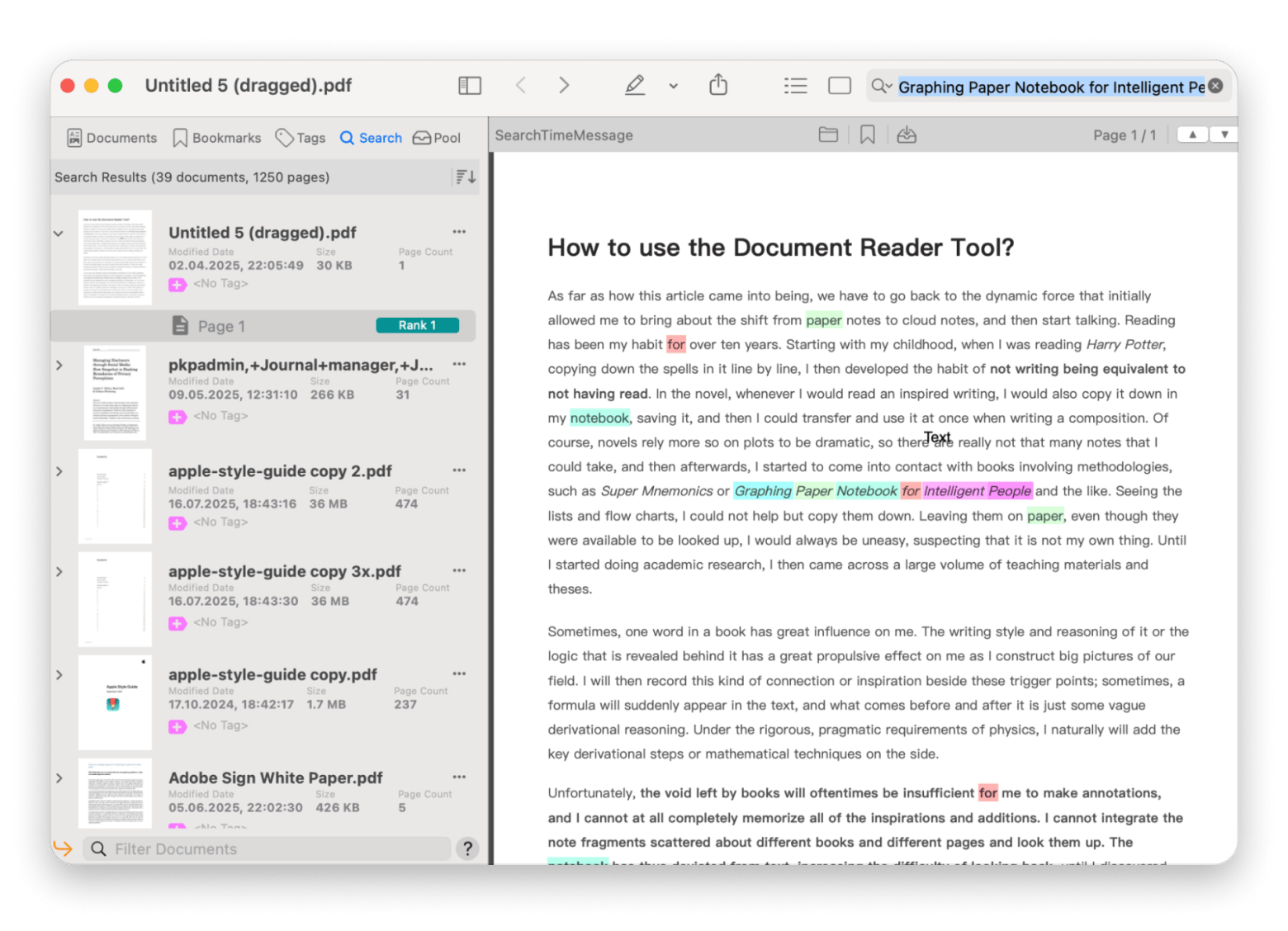Click the share icon in toolbar
The height and width of the screenshot is (931, 1288).
point(718,84)
